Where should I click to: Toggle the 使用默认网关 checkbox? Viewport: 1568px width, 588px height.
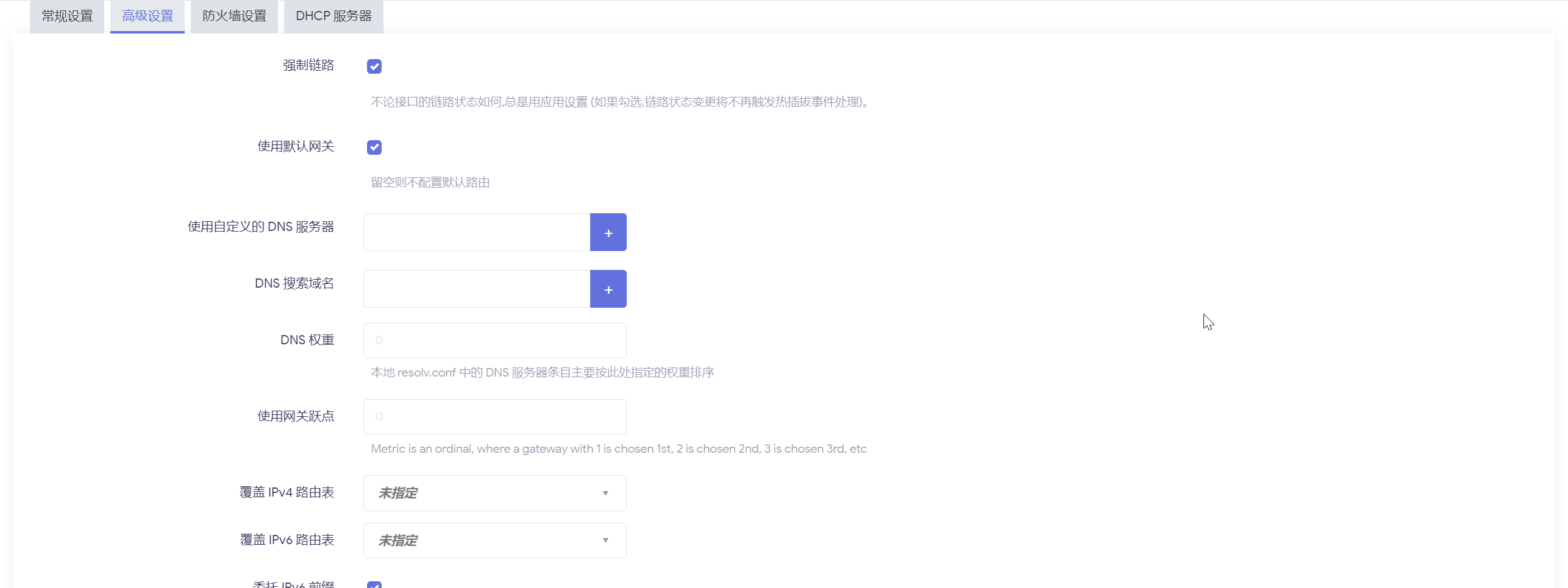pyautogui.click(x=374, y=147)
